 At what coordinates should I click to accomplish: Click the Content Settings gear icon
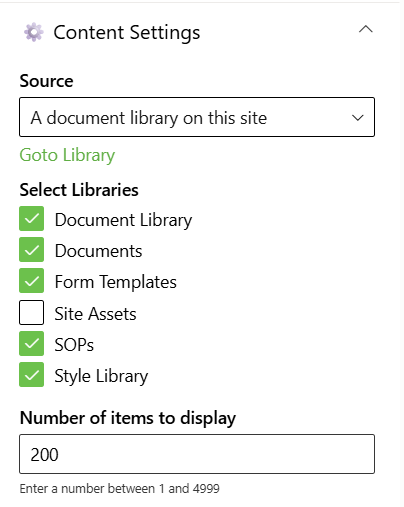(x=34, y=32)
